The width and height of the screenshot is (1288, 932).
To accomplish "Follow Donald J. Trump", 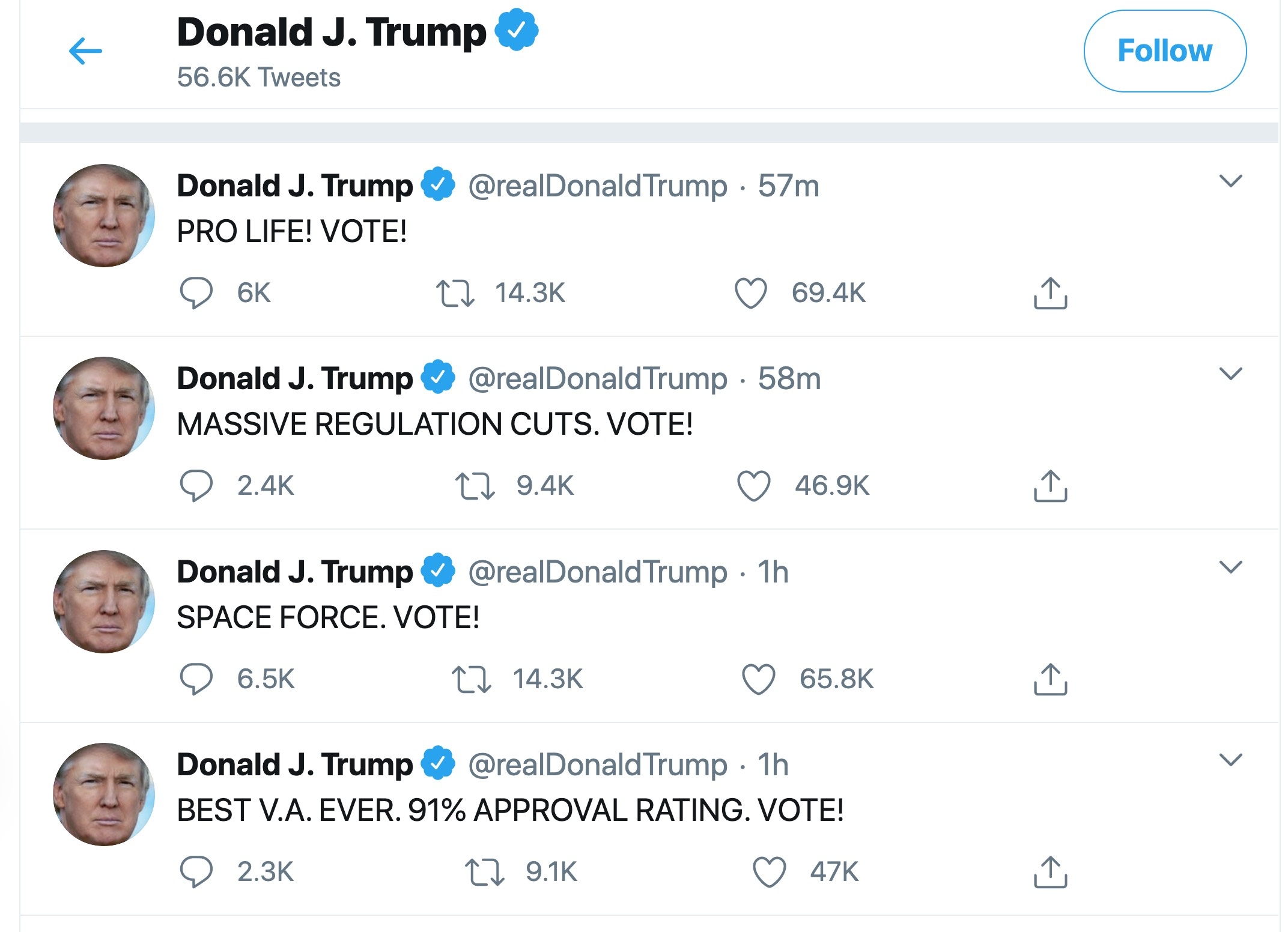I will click(x=1165, y=50).
